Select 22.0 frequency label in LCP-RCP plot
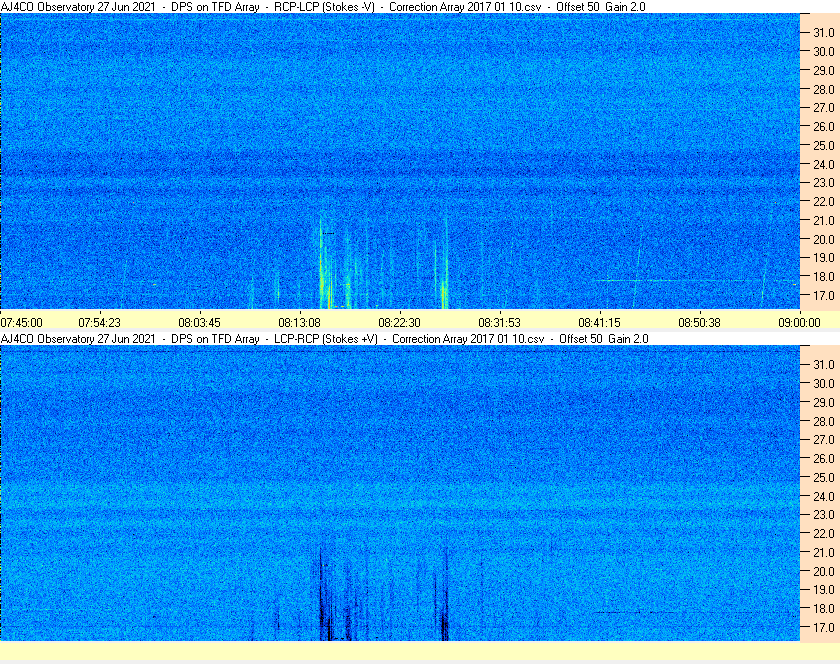The height and width of the screenshot is (664, 840). pos(824,533)
